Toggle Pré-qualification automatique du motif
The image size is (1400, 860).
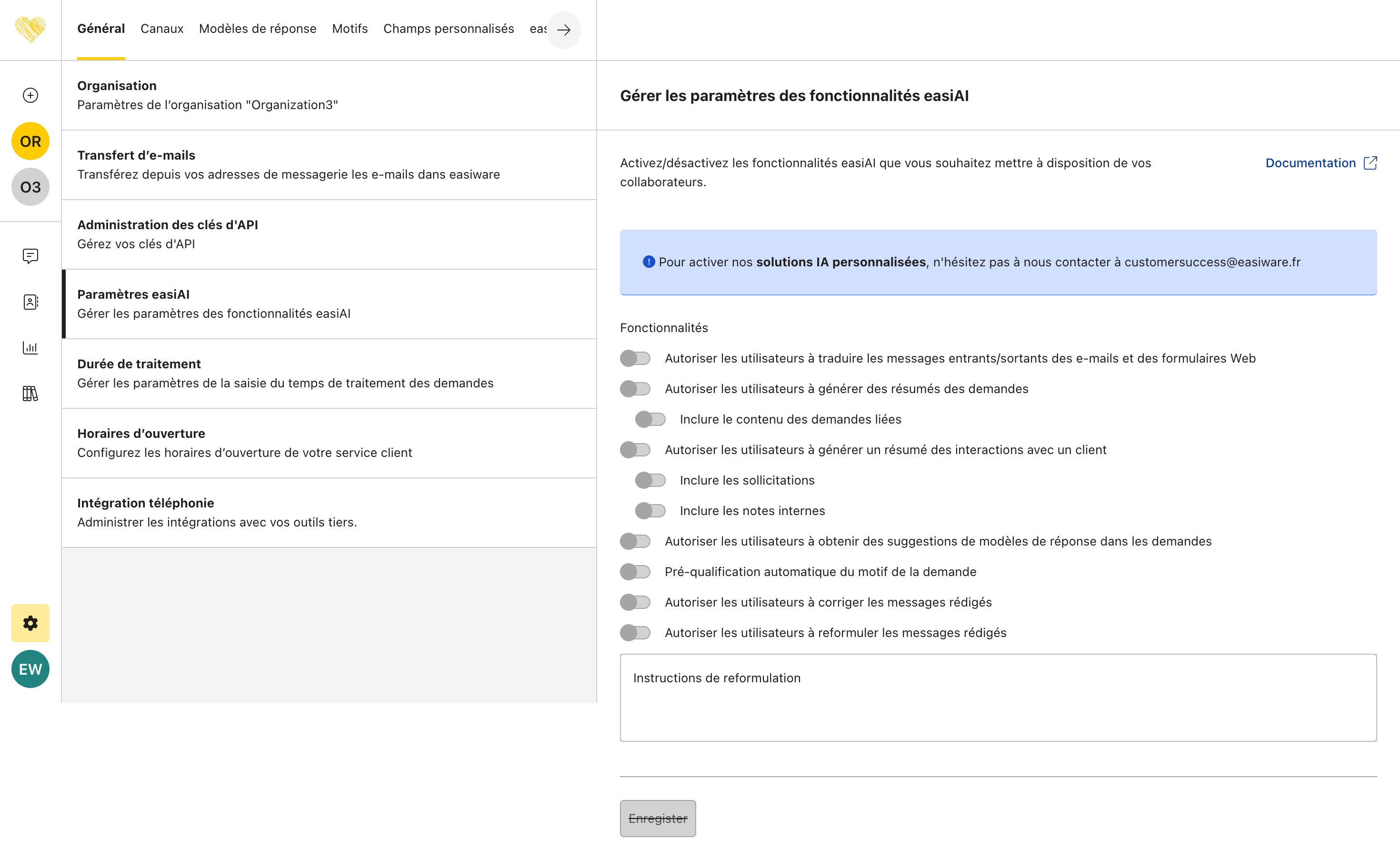click(635, 572)
